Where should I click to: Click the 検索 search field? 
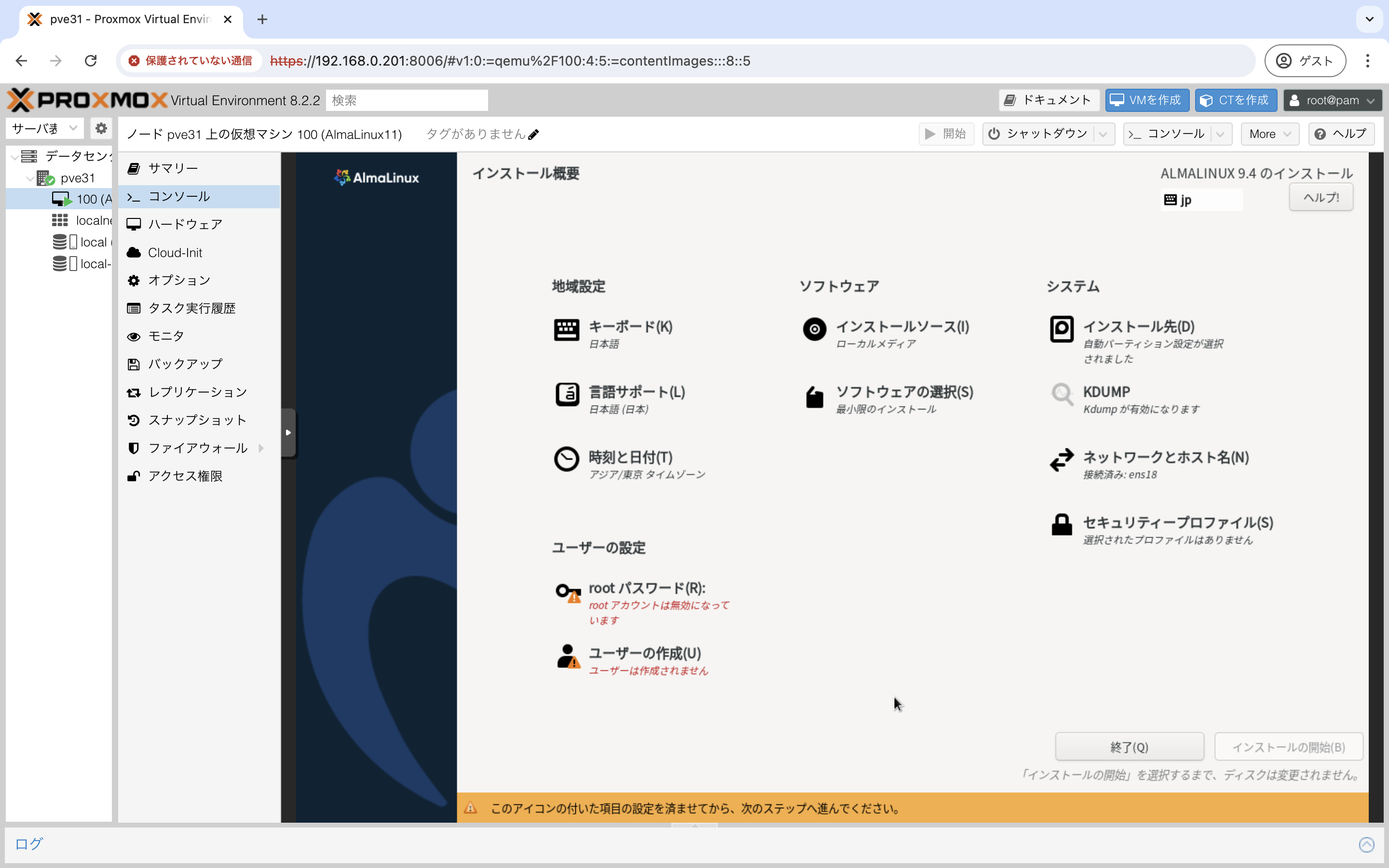[x=407, y=100]
